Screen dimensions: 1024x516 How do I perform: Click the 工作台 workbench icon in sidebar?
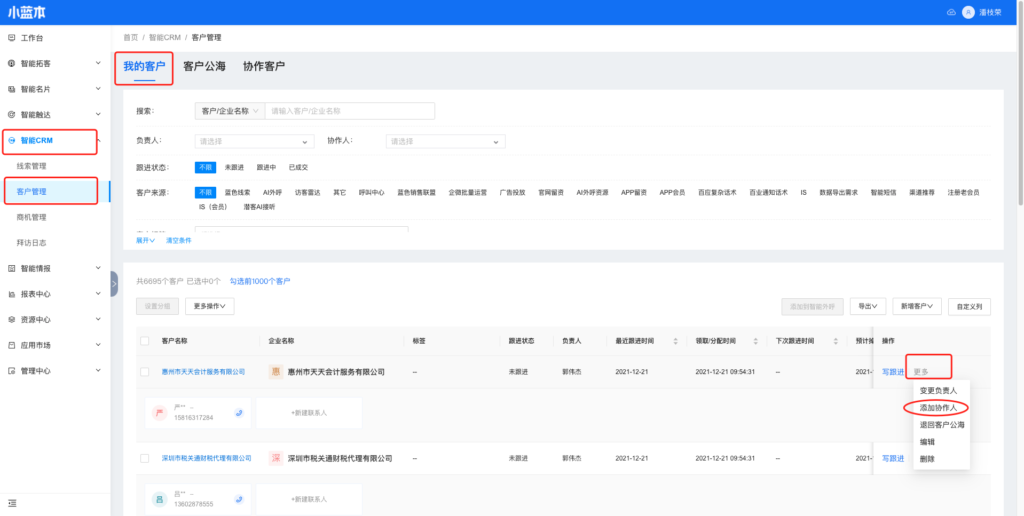[x=11, y=38]
